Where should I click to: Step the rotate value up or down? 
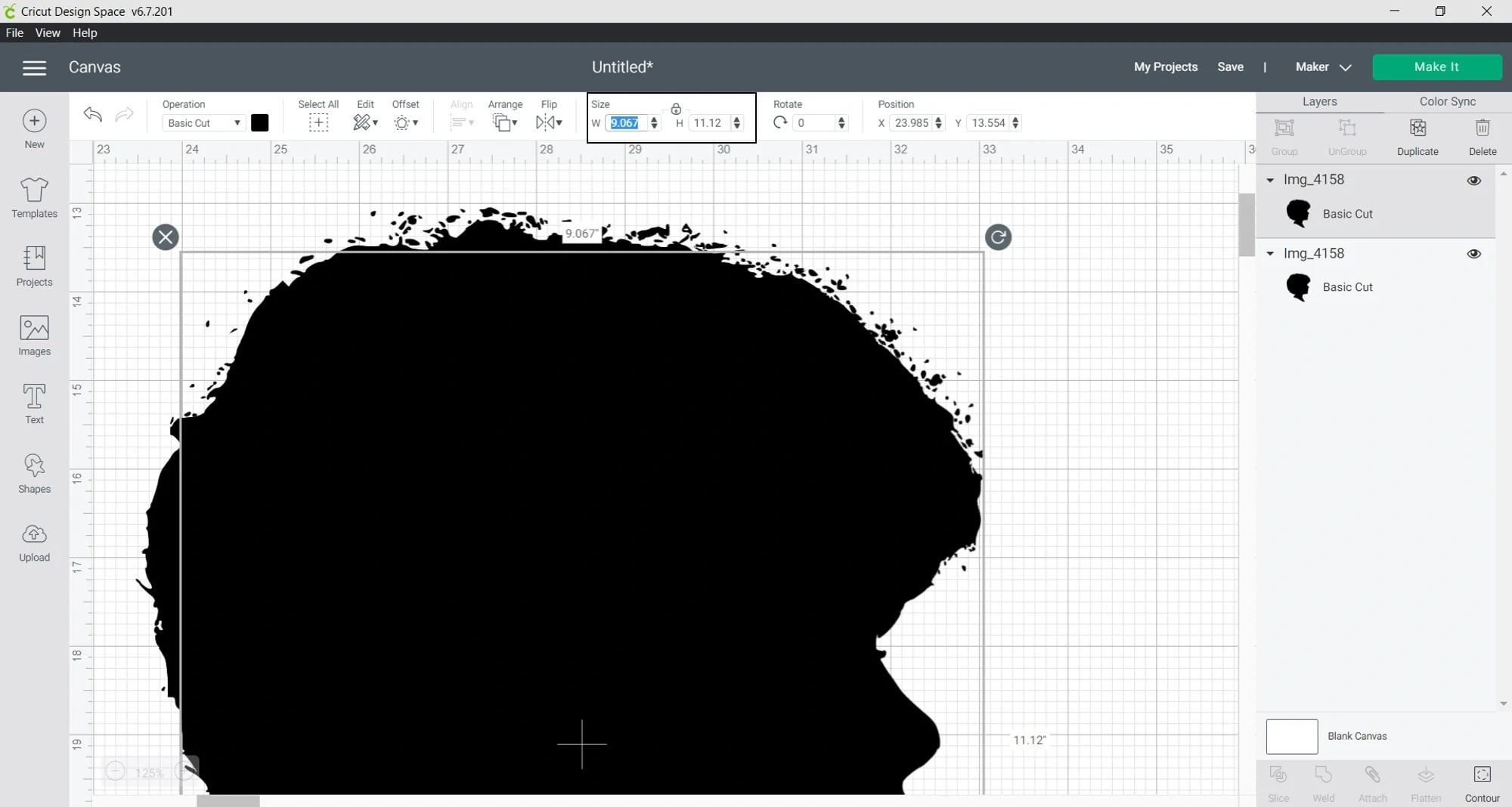[x=841, y=123]
